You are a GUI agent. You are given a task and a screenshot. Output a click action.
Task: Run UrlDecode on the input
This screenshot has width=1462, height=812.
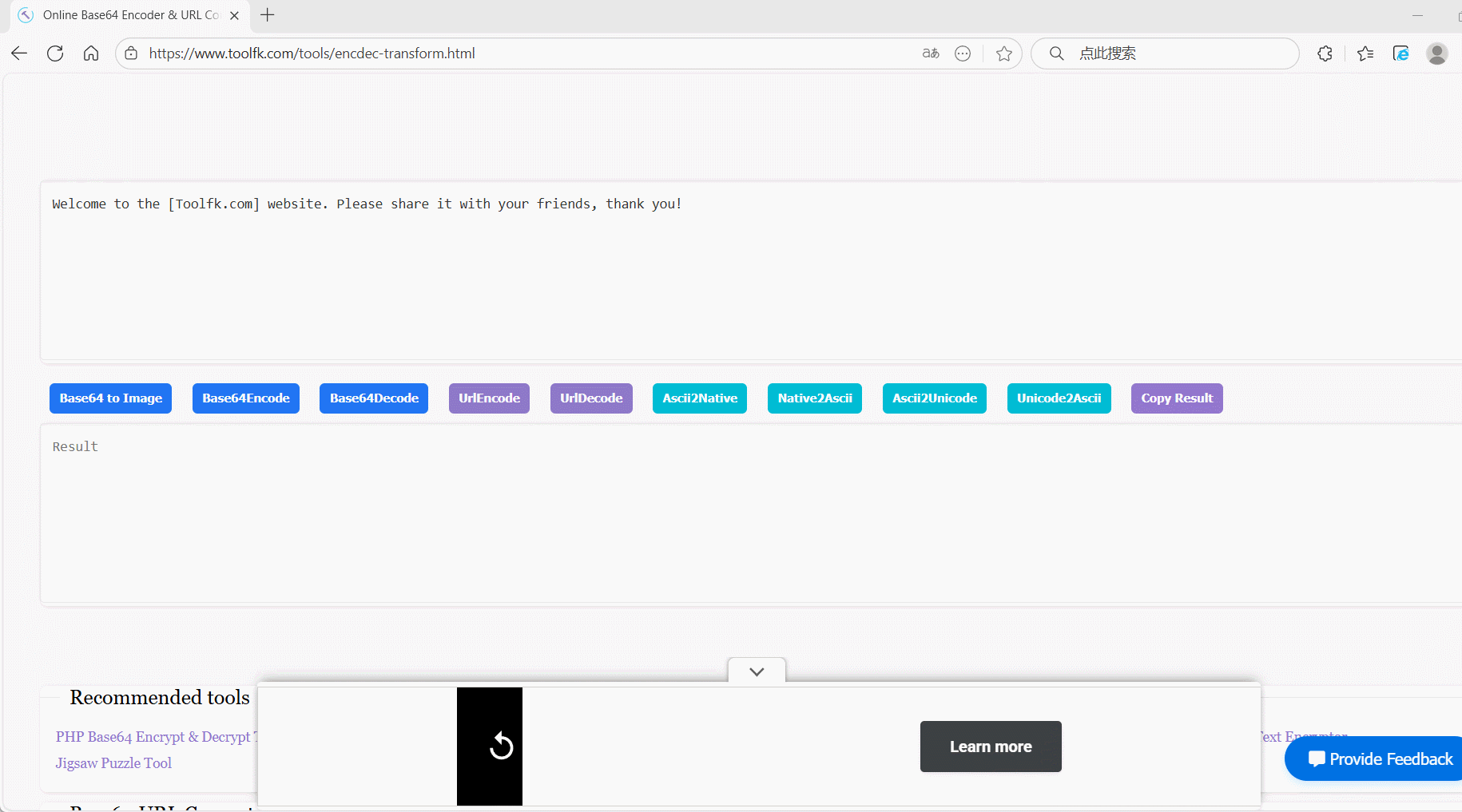click(591, 398)
